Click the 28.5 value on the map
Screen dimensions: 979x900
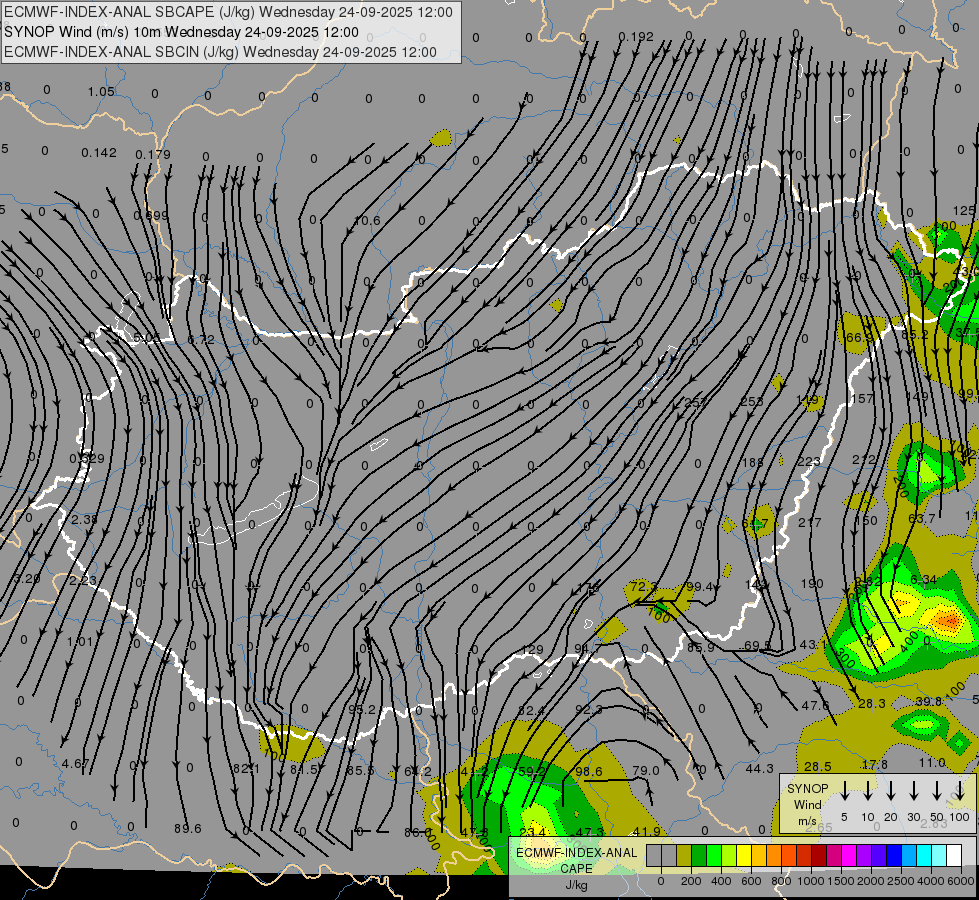pyautogui.click(x=818, y=766)
